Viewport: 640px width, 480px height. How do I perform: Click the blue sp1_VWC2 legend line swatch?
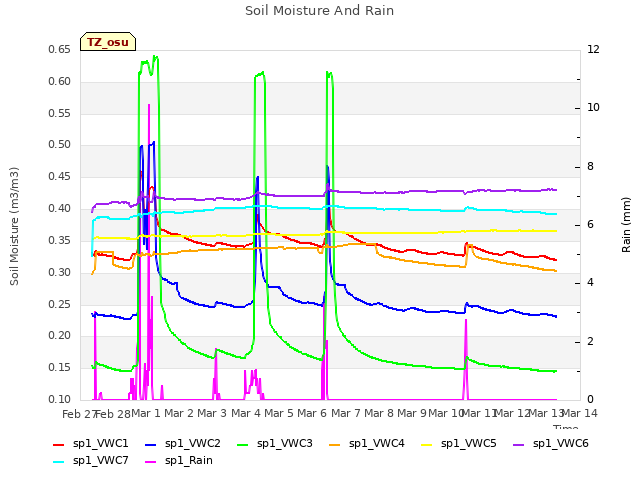(x=151, y=445)
